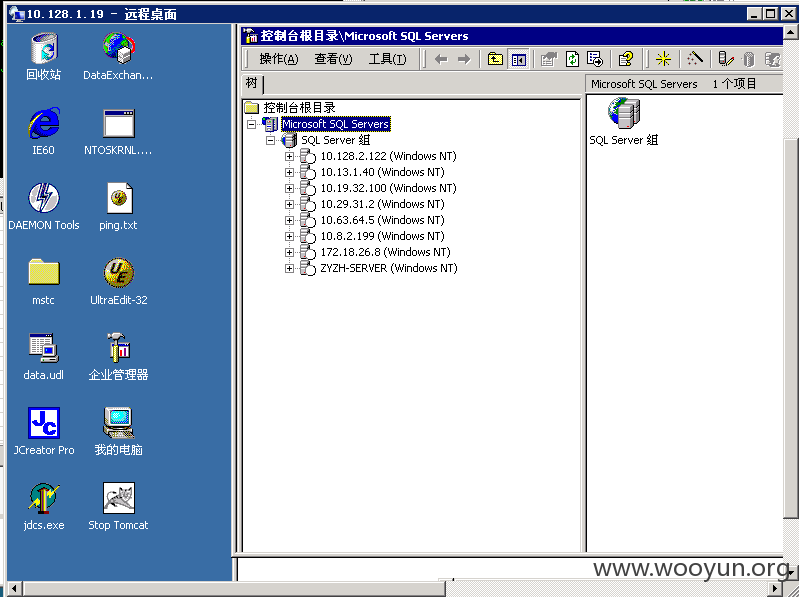
Task: Click the bottom horizontal scrollbar left arrow
Action: coord(14,589)
